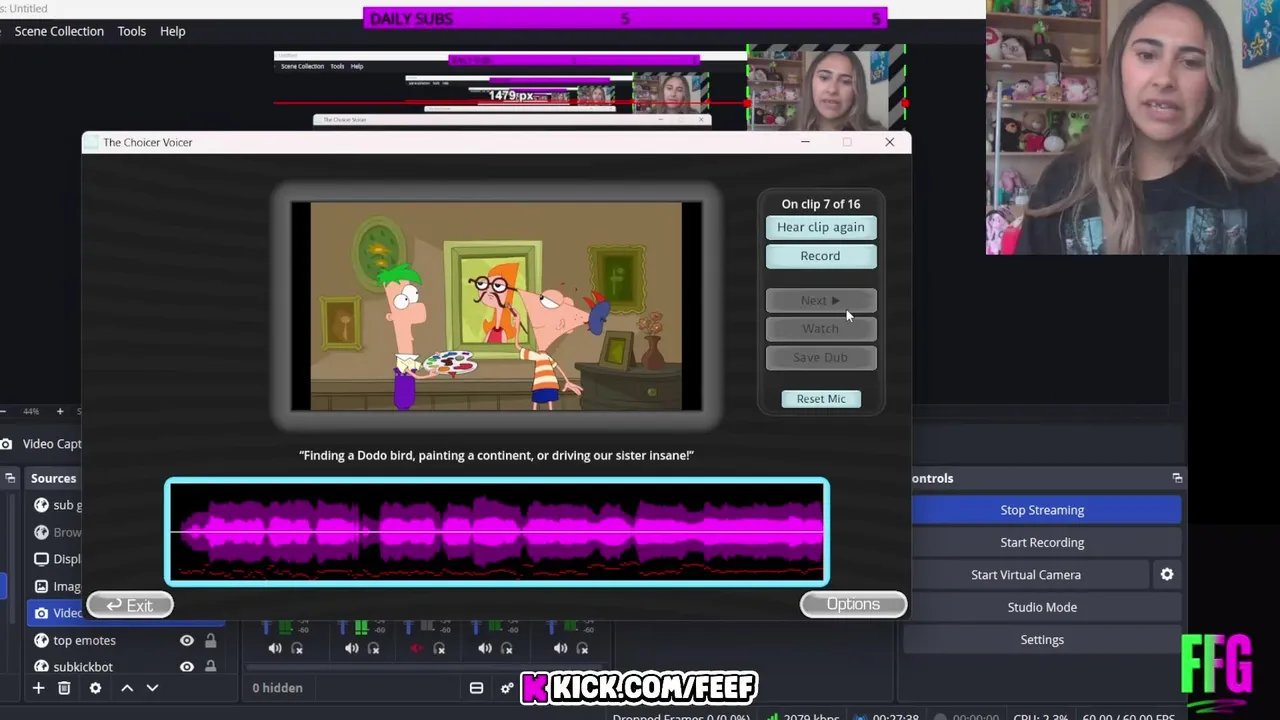Click the Phineas and Ferb video clip

(x=496, y=306)
